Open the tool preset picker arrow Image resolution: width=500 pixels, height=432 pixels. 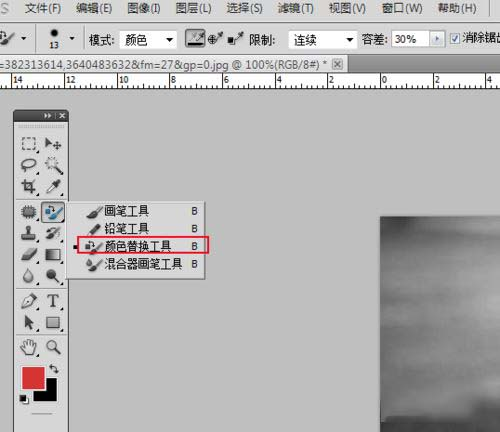24,39
